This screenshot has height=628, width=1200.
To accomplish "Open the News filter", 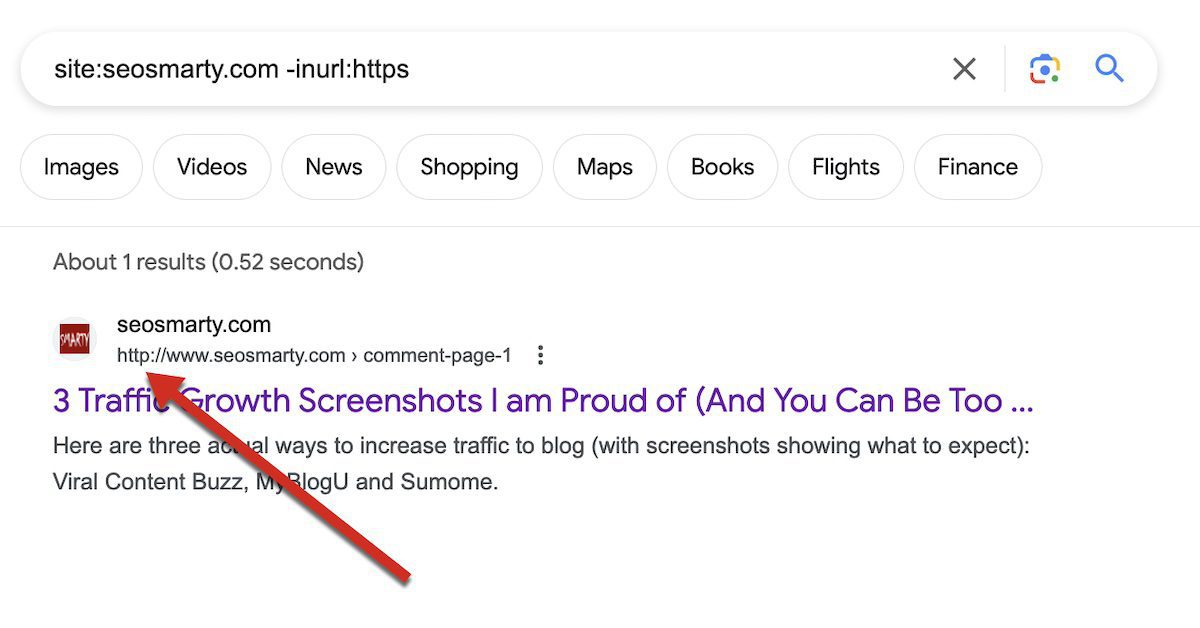I will (334, 167).
